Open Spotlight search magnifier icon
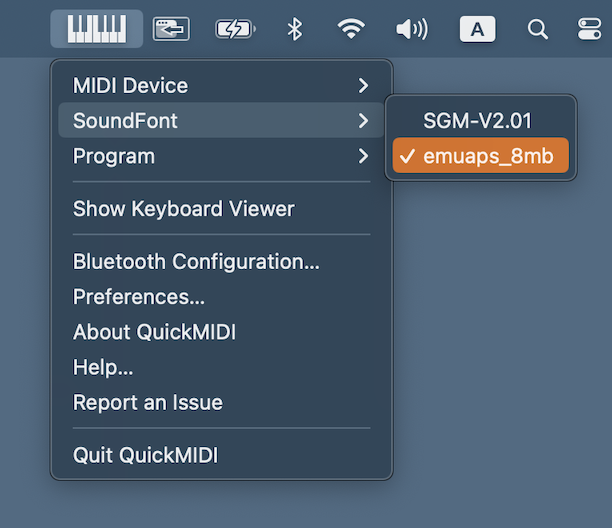 click(x=538, y=29)
